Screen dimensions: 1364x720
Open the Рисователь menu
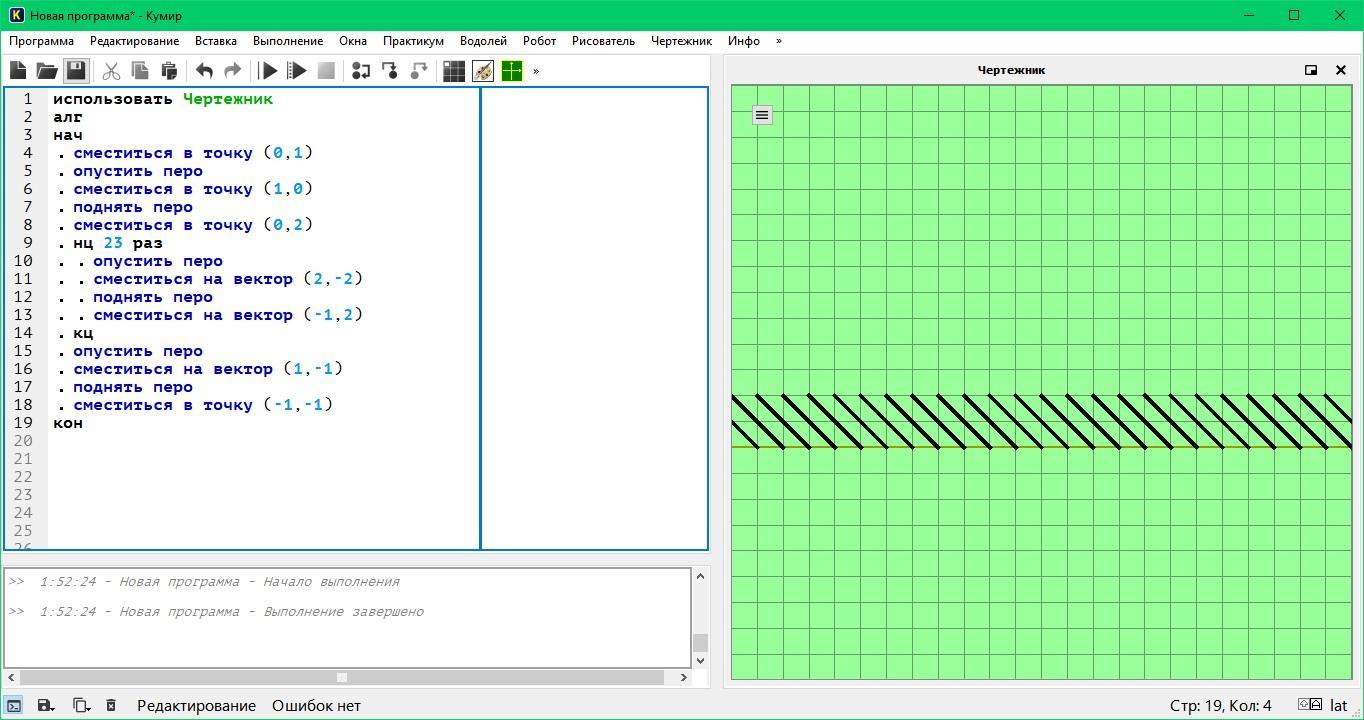pyautogui.click(x=603, y=41)
